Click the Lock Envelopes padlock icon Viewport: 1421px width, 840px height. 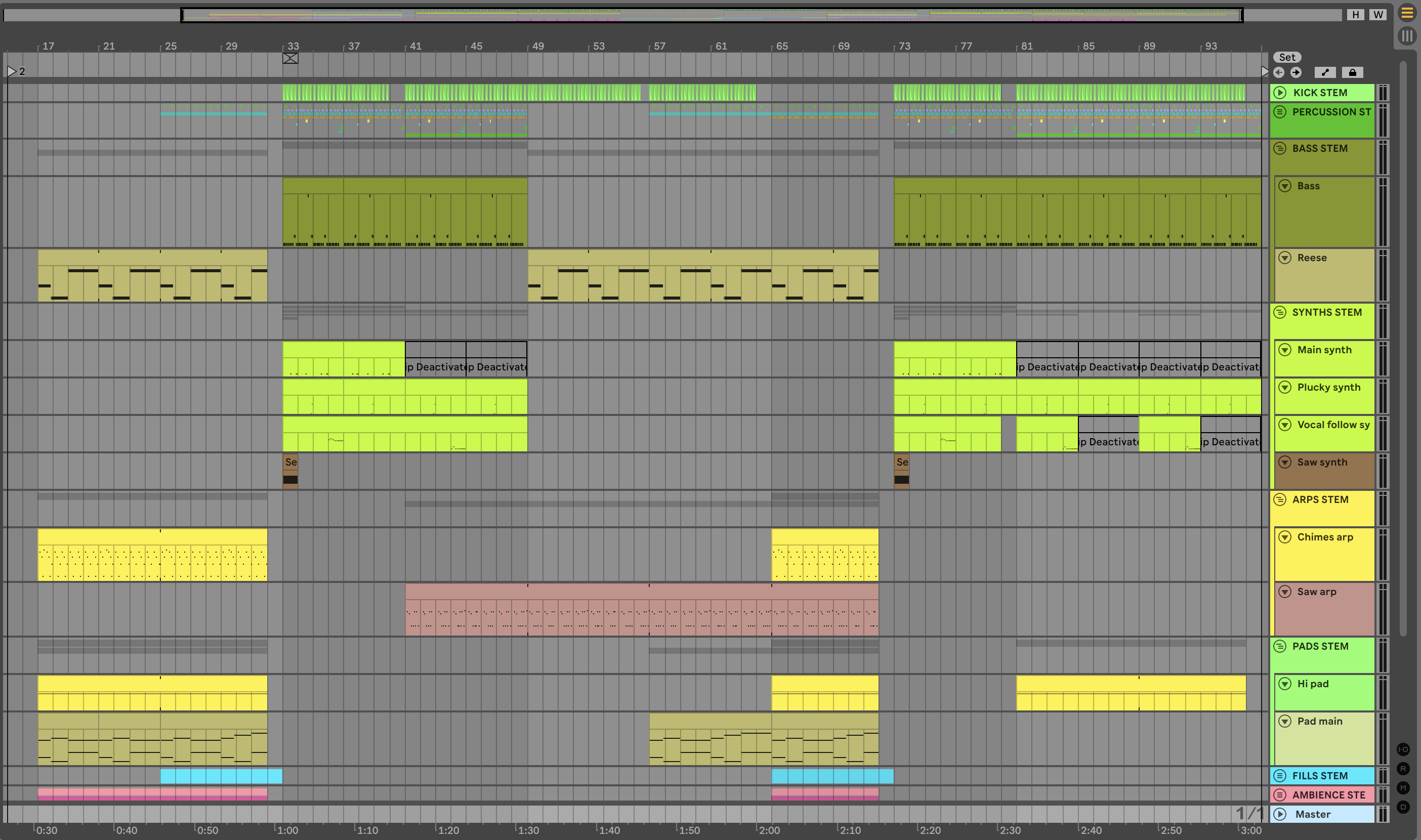pyautogui.click(x=1352, y=72)
